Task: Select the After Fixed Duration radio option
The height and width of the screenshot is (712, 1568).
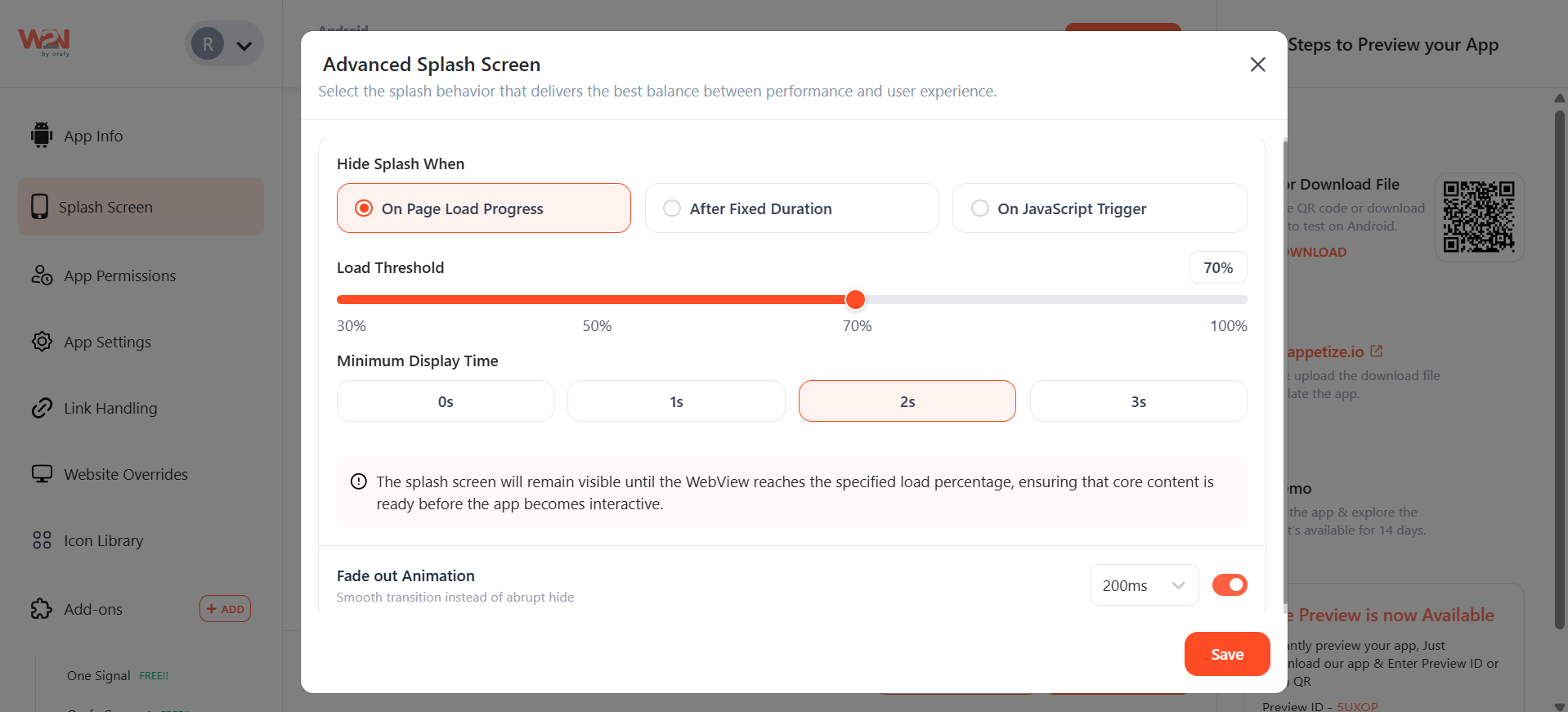Action: tap(672, 208)
